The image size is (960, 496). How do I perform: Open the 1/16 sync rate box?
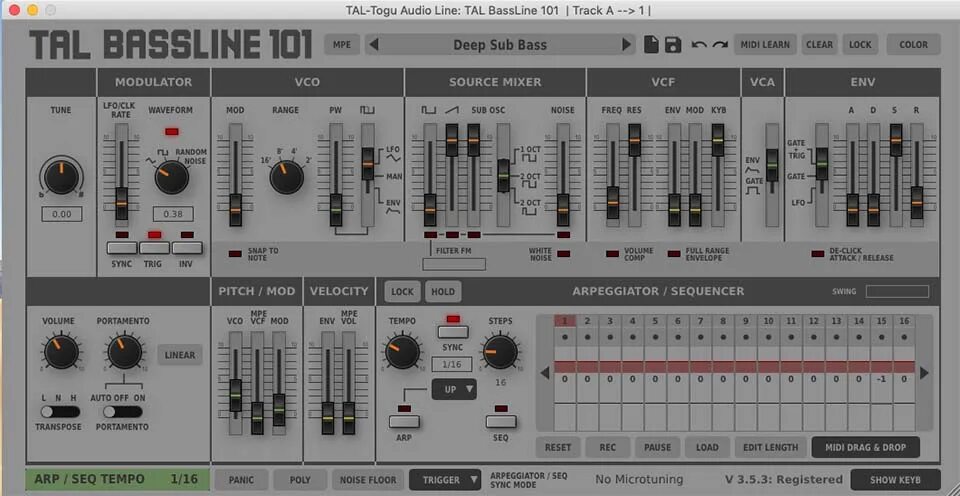pyautogui.click(x=452, y=364)
